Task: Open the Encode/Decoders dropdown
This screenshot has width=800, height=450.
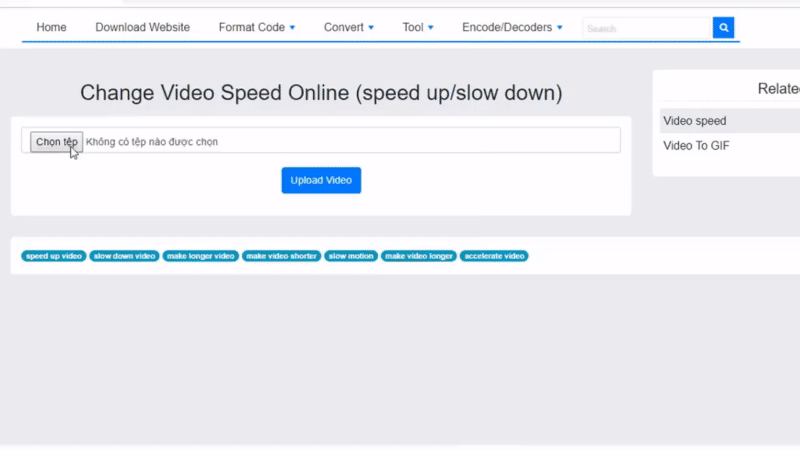Action: click(512, 28)
